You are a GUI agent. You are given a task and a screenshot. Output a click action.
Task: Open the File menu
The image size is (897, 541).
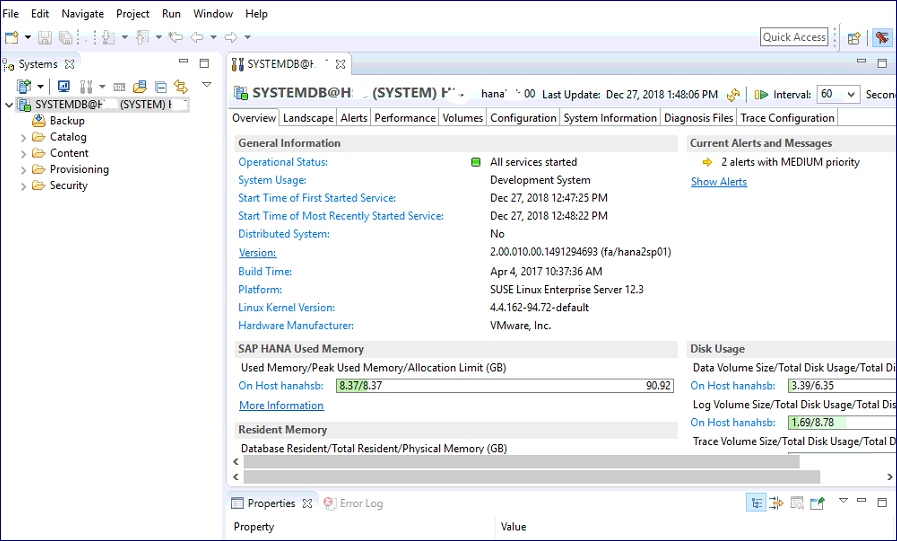11,14
